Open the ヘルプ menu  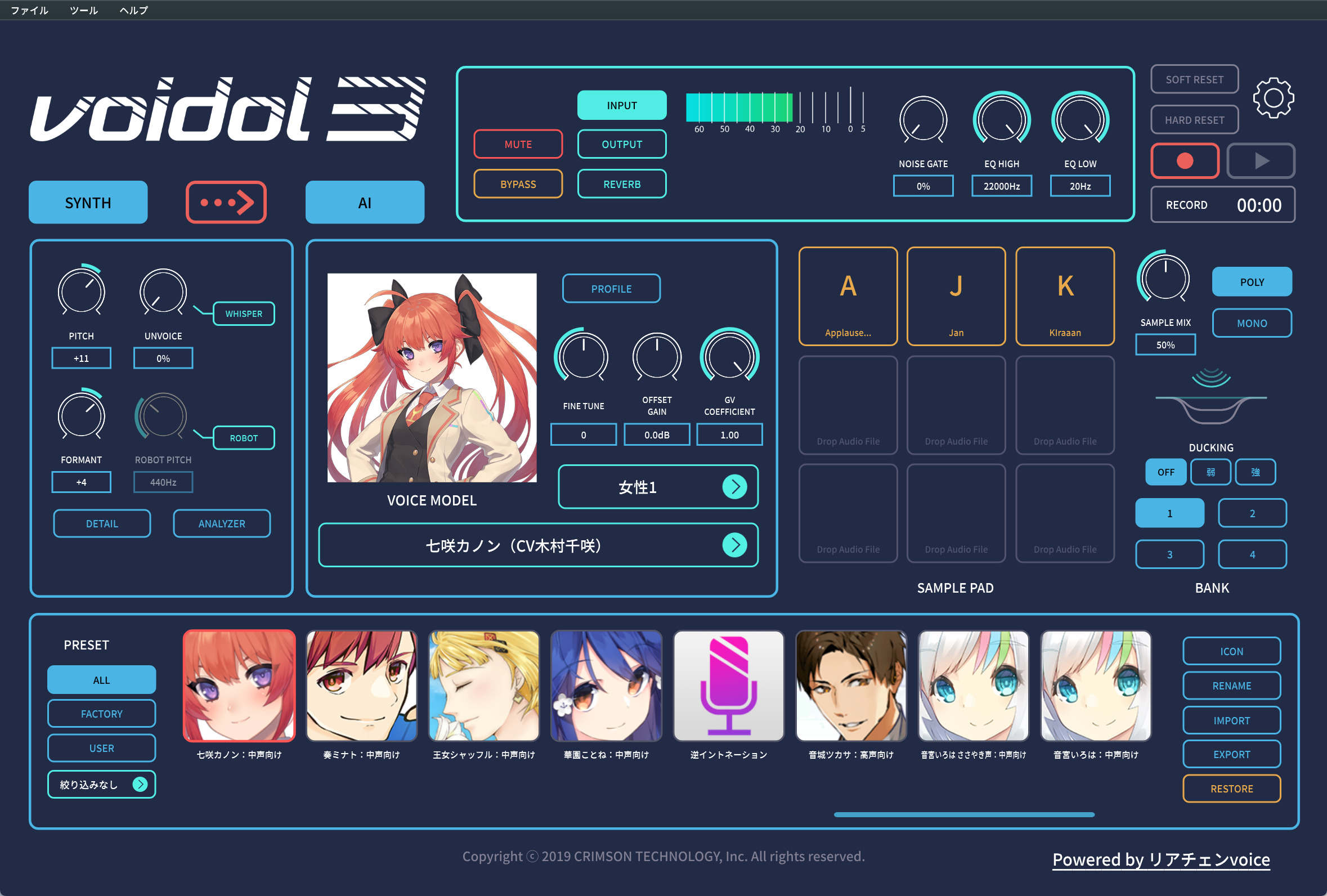pos(134,10)
